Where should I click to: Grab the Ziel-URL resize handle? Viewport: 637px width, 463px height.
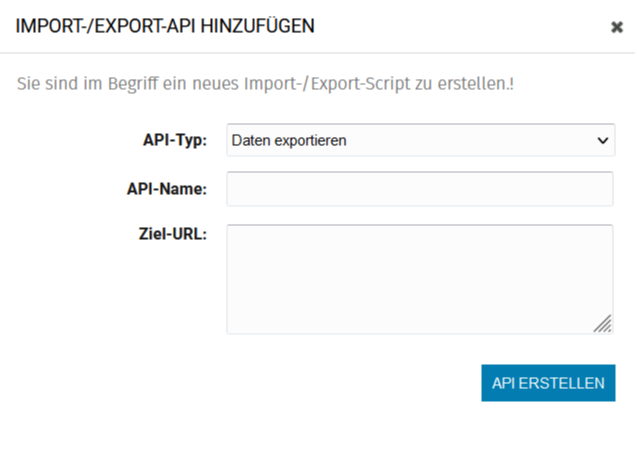603,324
